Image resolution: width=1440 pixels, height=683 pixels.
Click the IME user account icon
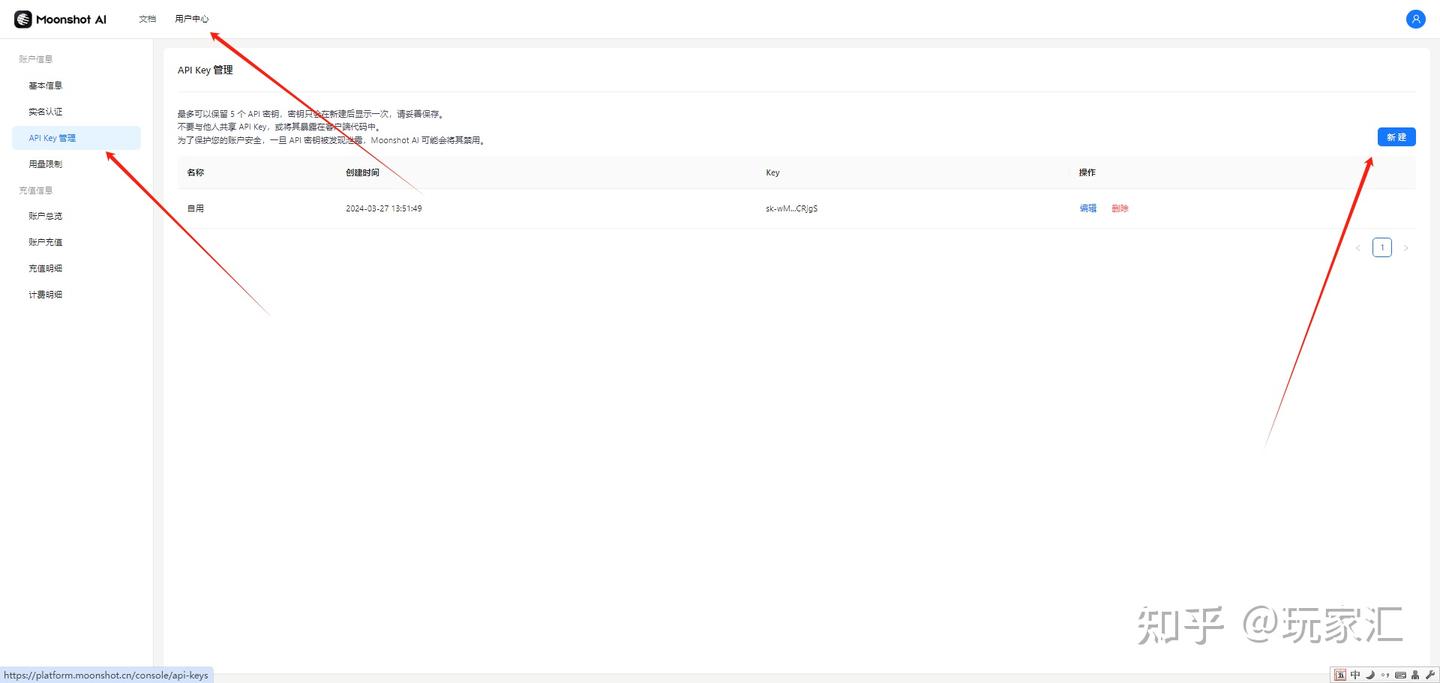coord(1415,675)
